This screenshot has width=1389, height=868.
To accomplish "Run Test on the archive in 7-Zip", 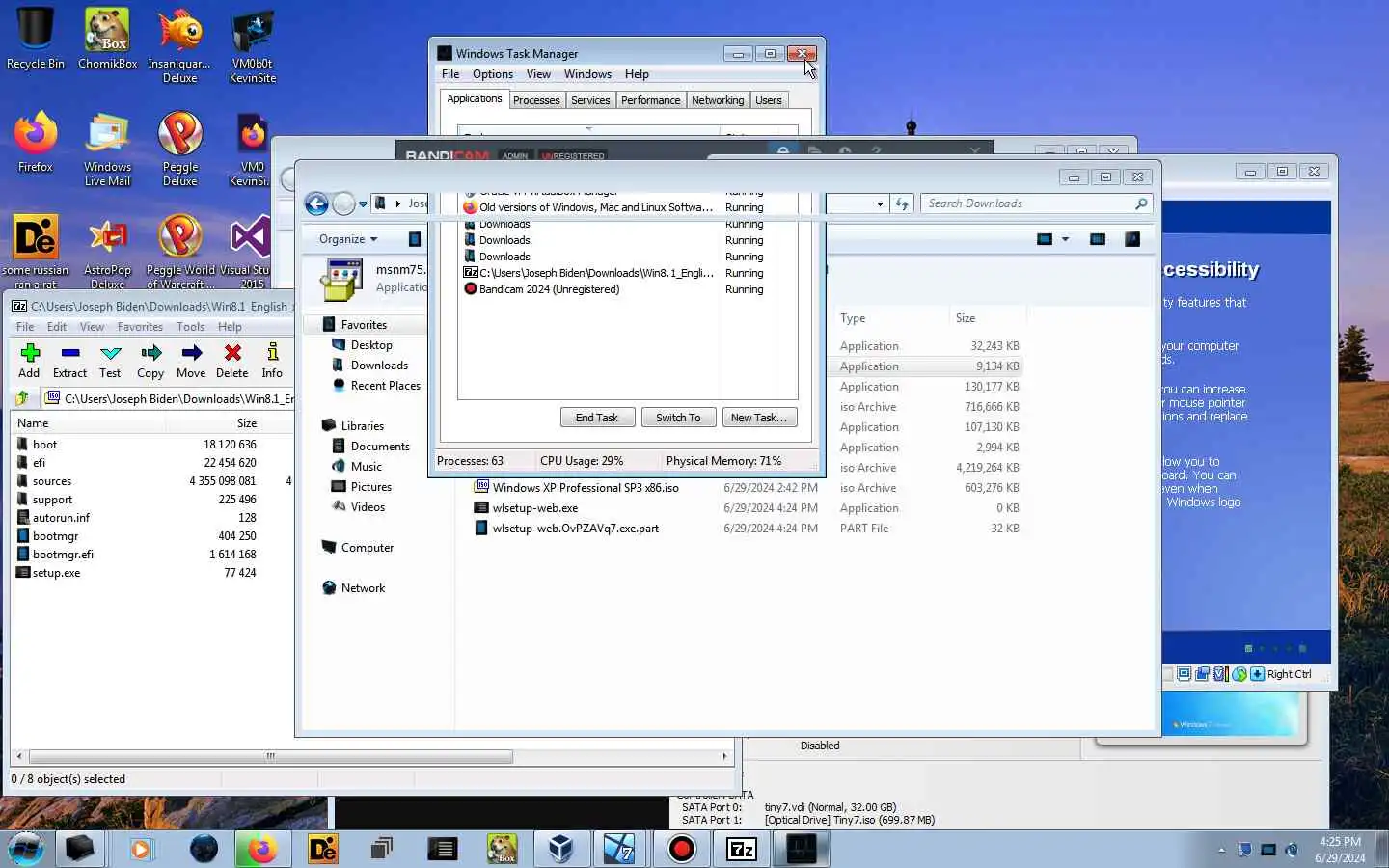I will 110,361.
